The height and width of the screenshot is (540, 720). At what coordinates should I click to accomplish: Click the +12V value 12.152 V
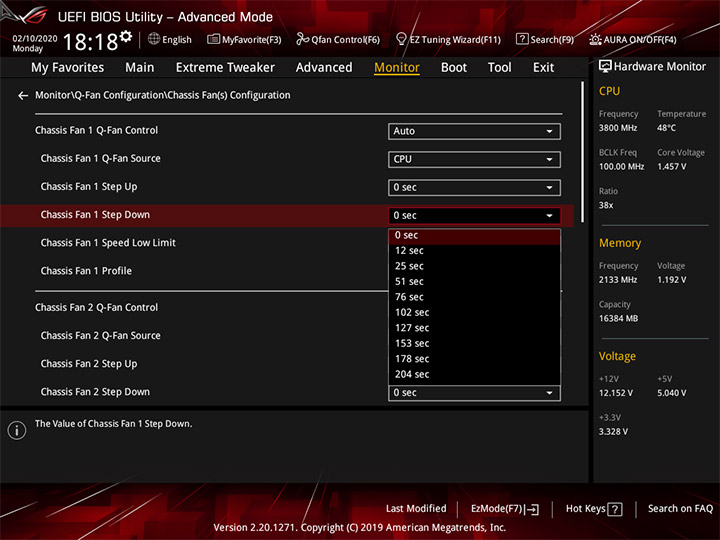[x=616, y=393]
